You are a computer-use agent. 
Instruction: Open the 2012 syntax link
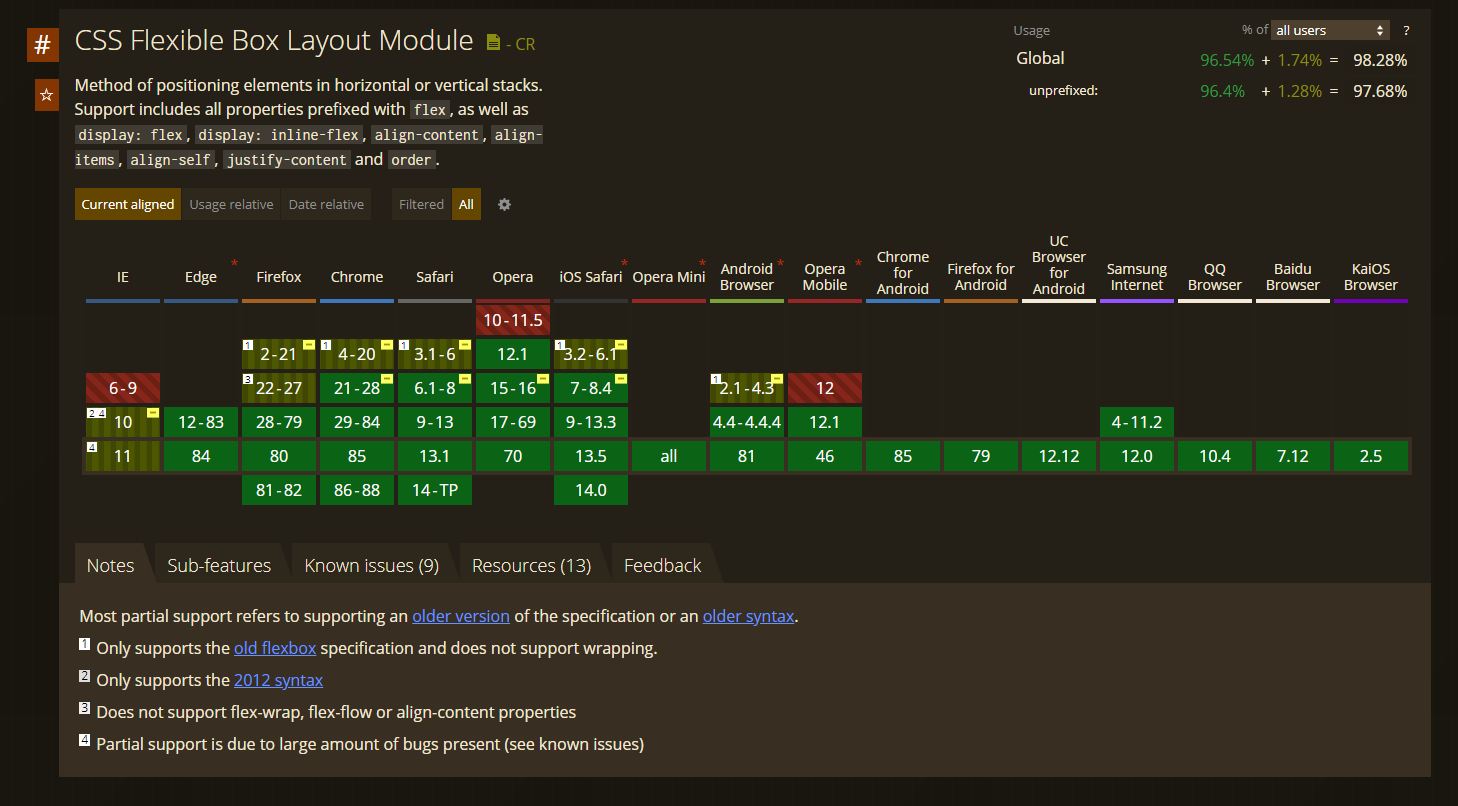click(x=278, y=680)
